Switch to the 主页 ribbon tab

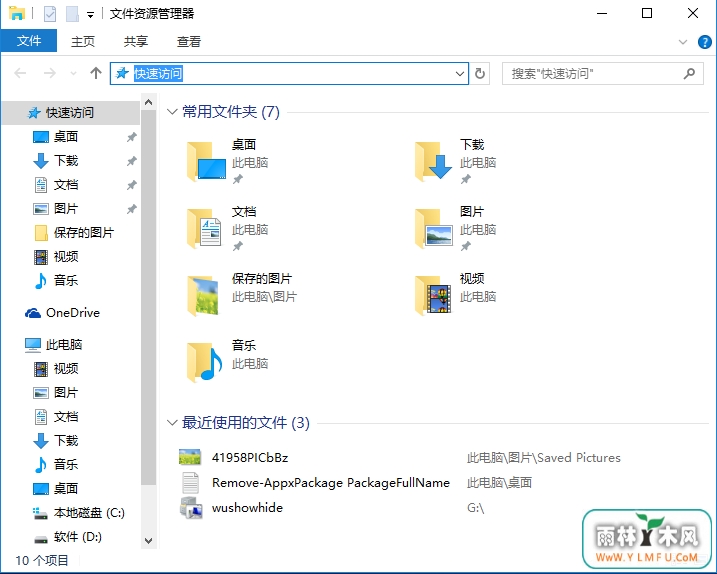(x=83, y=42)
